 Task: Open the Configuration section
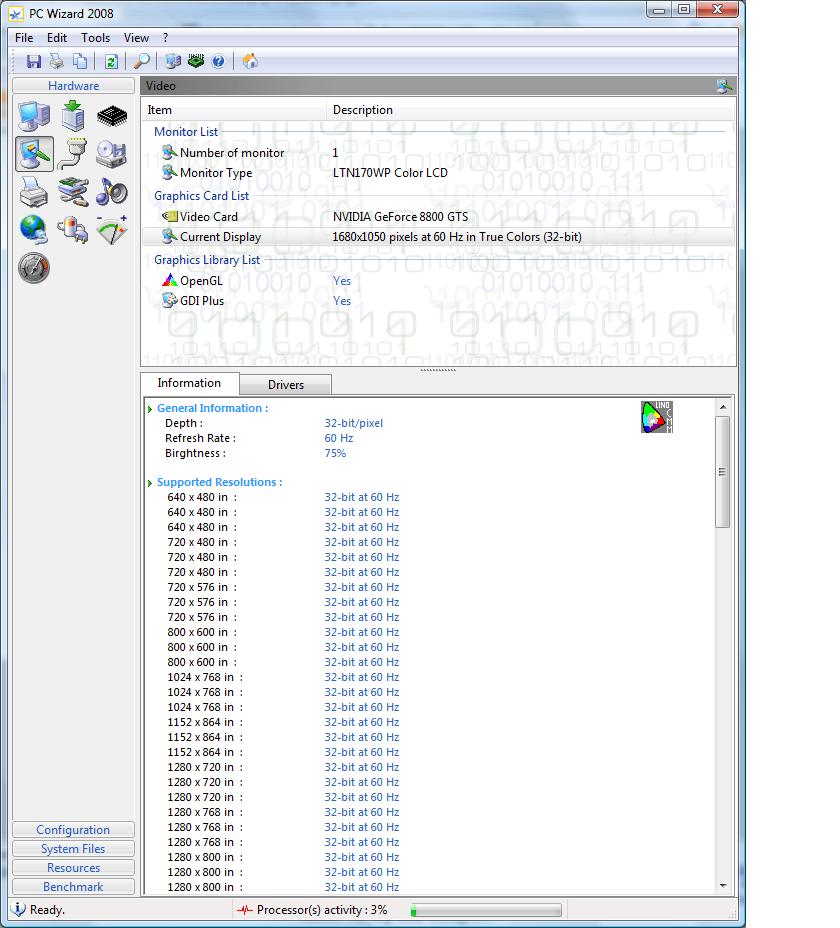pyautogui.click(x=73, y=830)
